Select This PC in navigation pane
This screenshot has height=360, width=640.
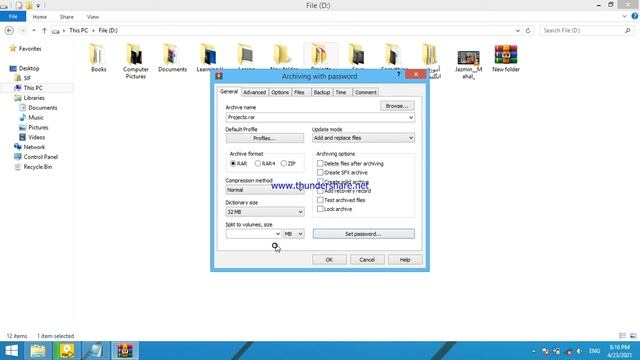[33, 88]
